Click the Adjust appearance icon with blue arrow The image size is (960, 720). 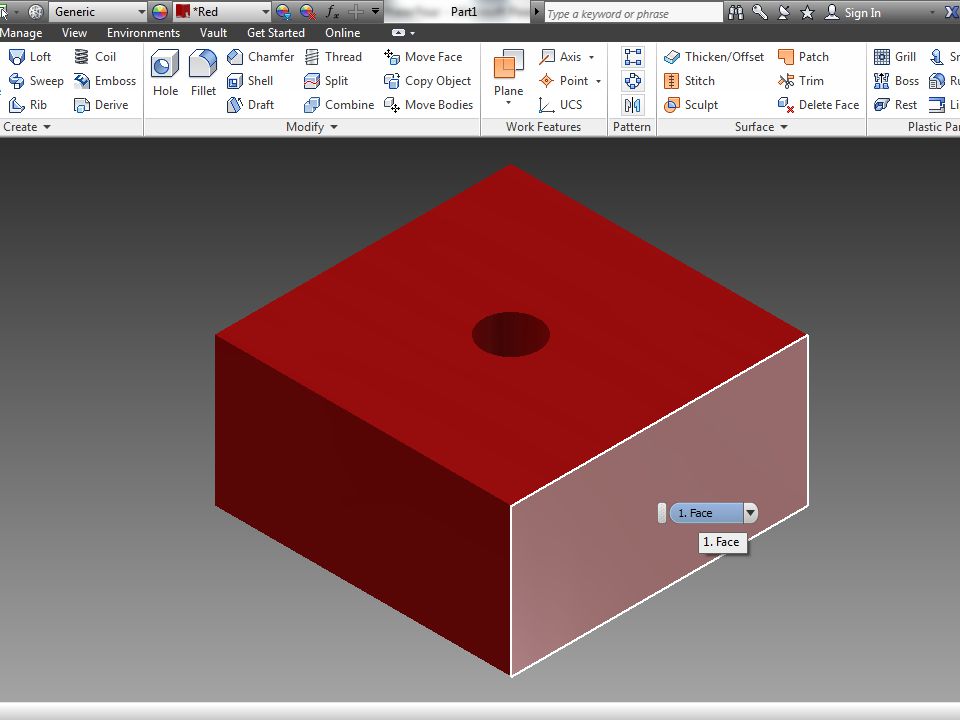(283, 12)
